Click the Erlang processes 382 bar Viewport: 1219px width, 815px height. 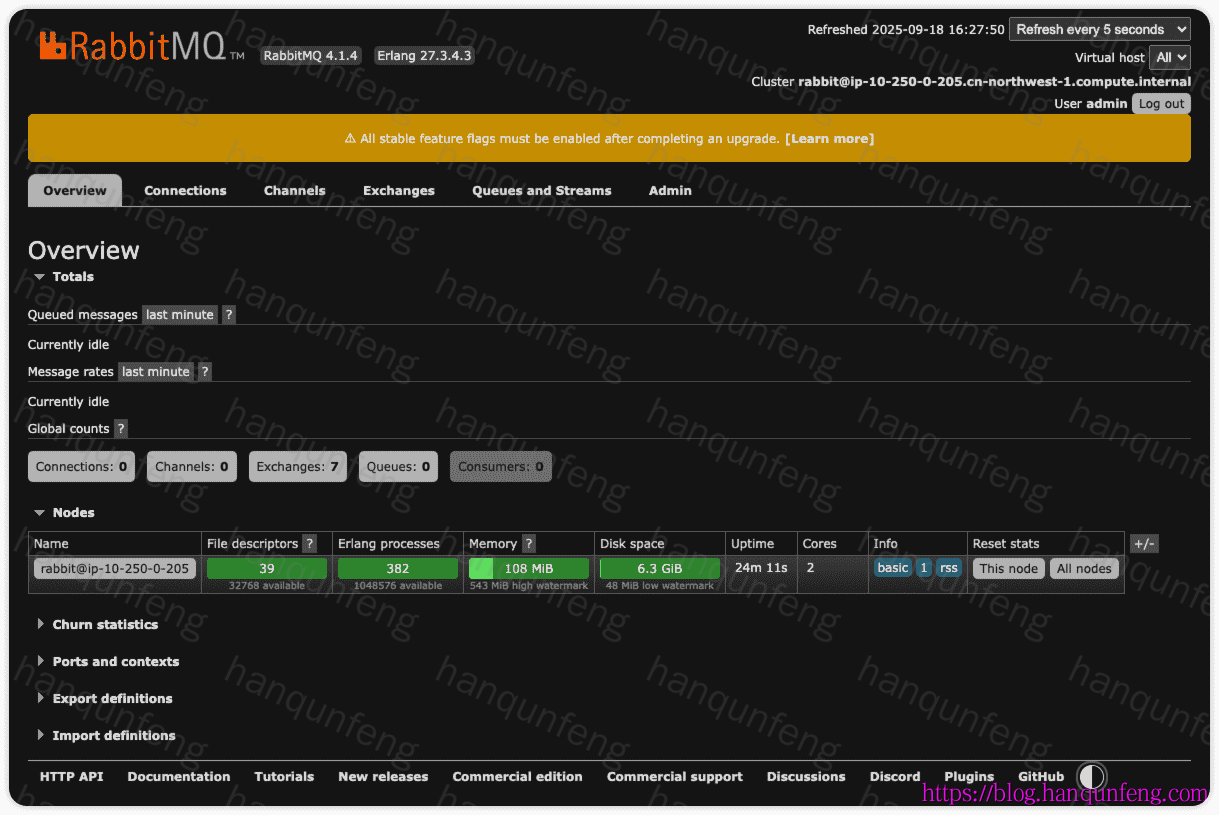point(398,568)
